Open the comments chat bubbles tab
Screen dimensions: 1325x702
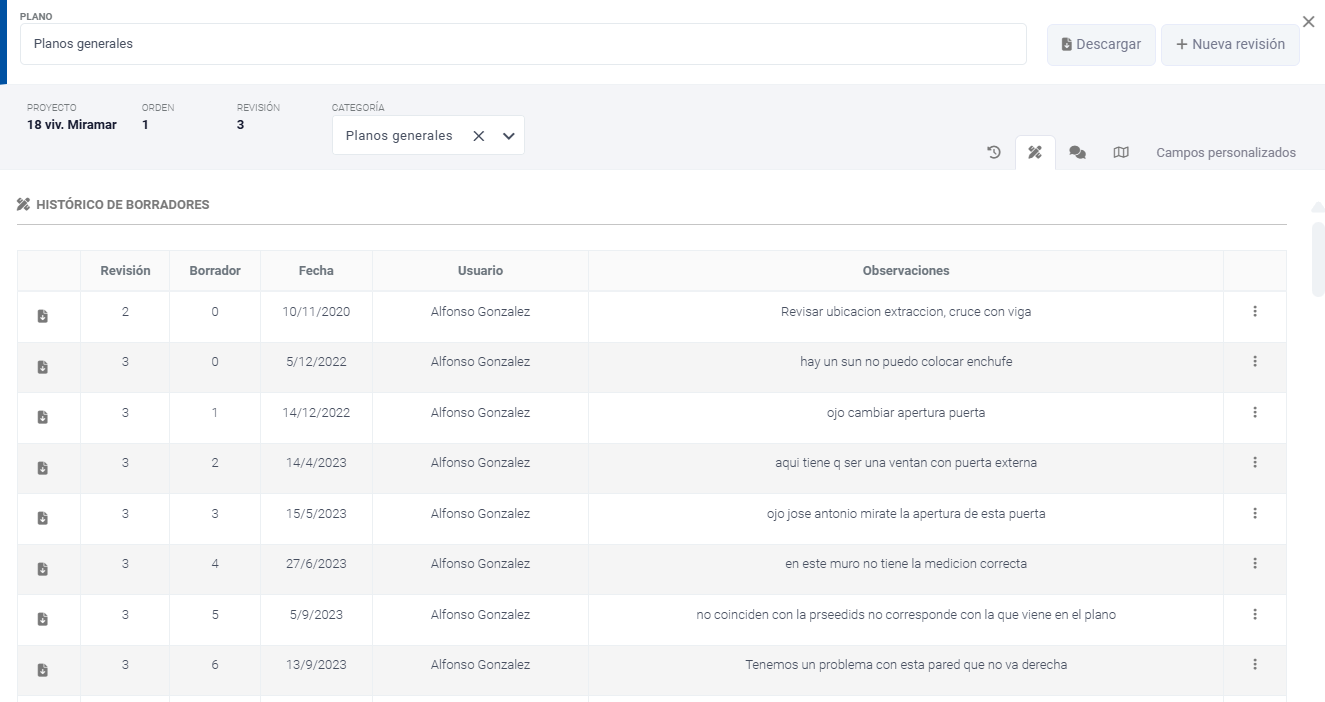pyautogui.click(x=1077, y=153)
